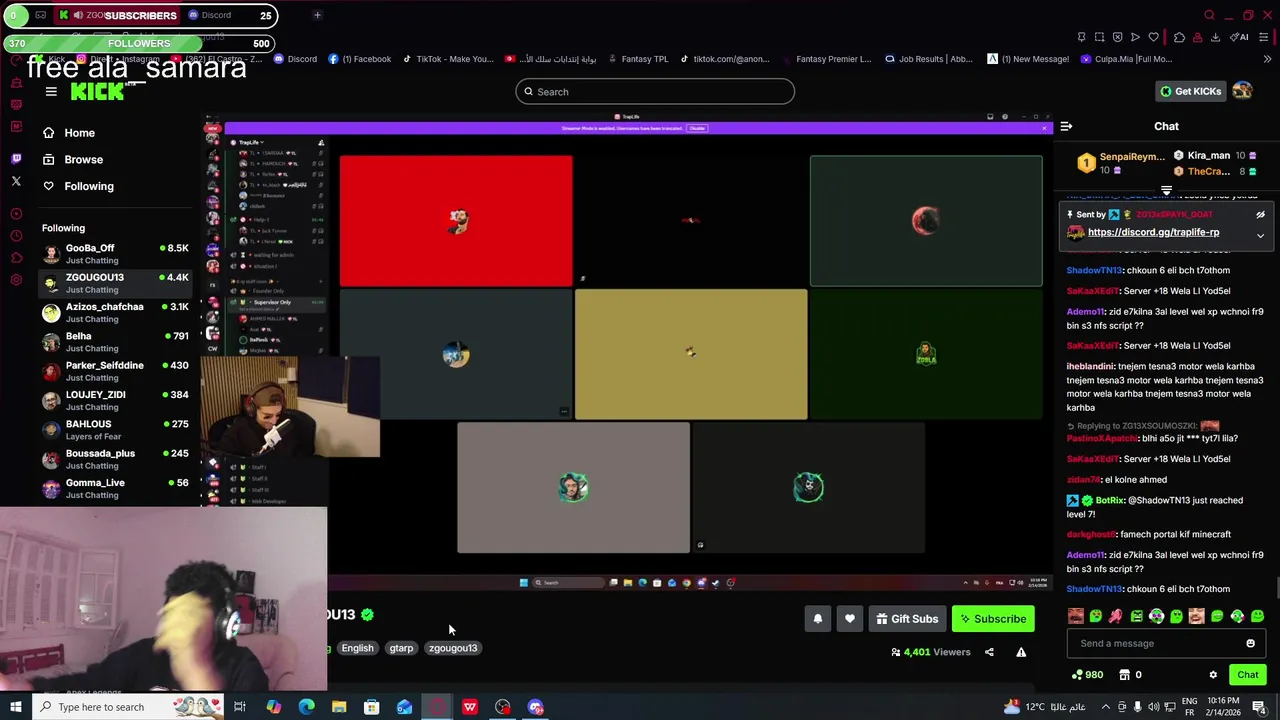
Task: Click the first emote in chat row
Action: tap(1076, 617)
